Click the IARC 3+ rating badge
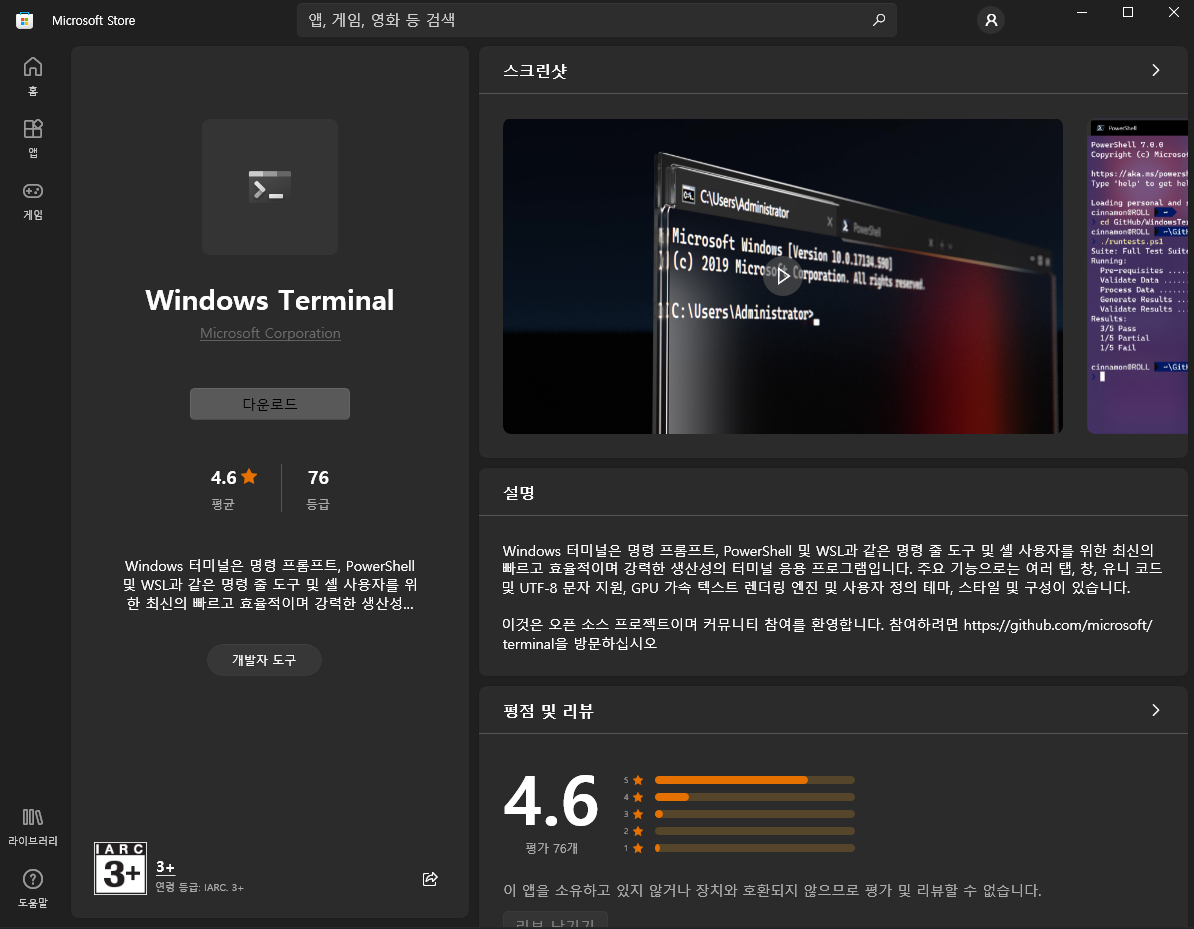Image resolution: width=1194 pixels, height=929 pixels. (120, 868)
